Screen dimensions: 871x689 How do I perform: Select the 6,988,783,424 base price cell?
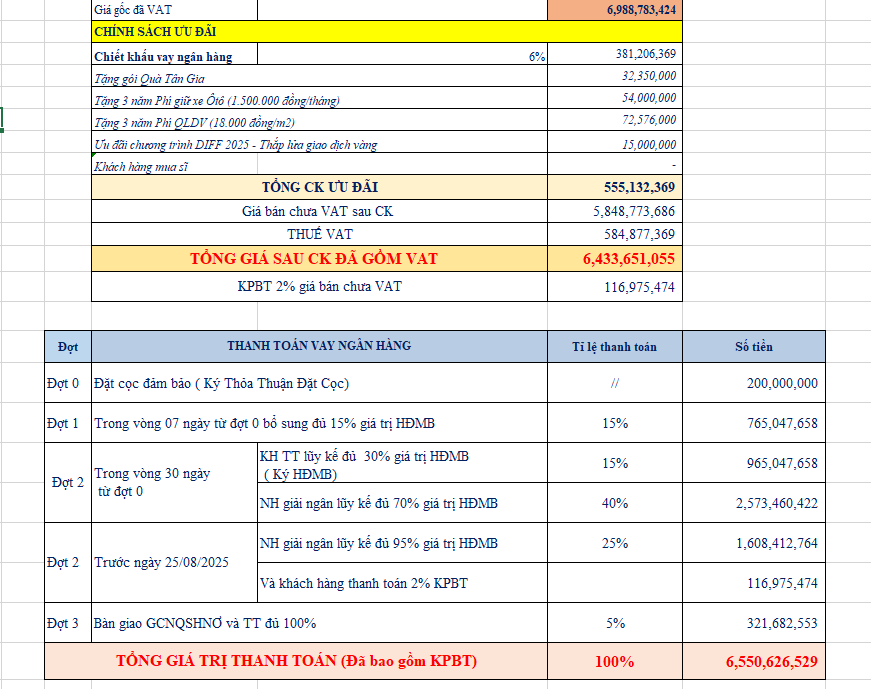click(614, 9)
